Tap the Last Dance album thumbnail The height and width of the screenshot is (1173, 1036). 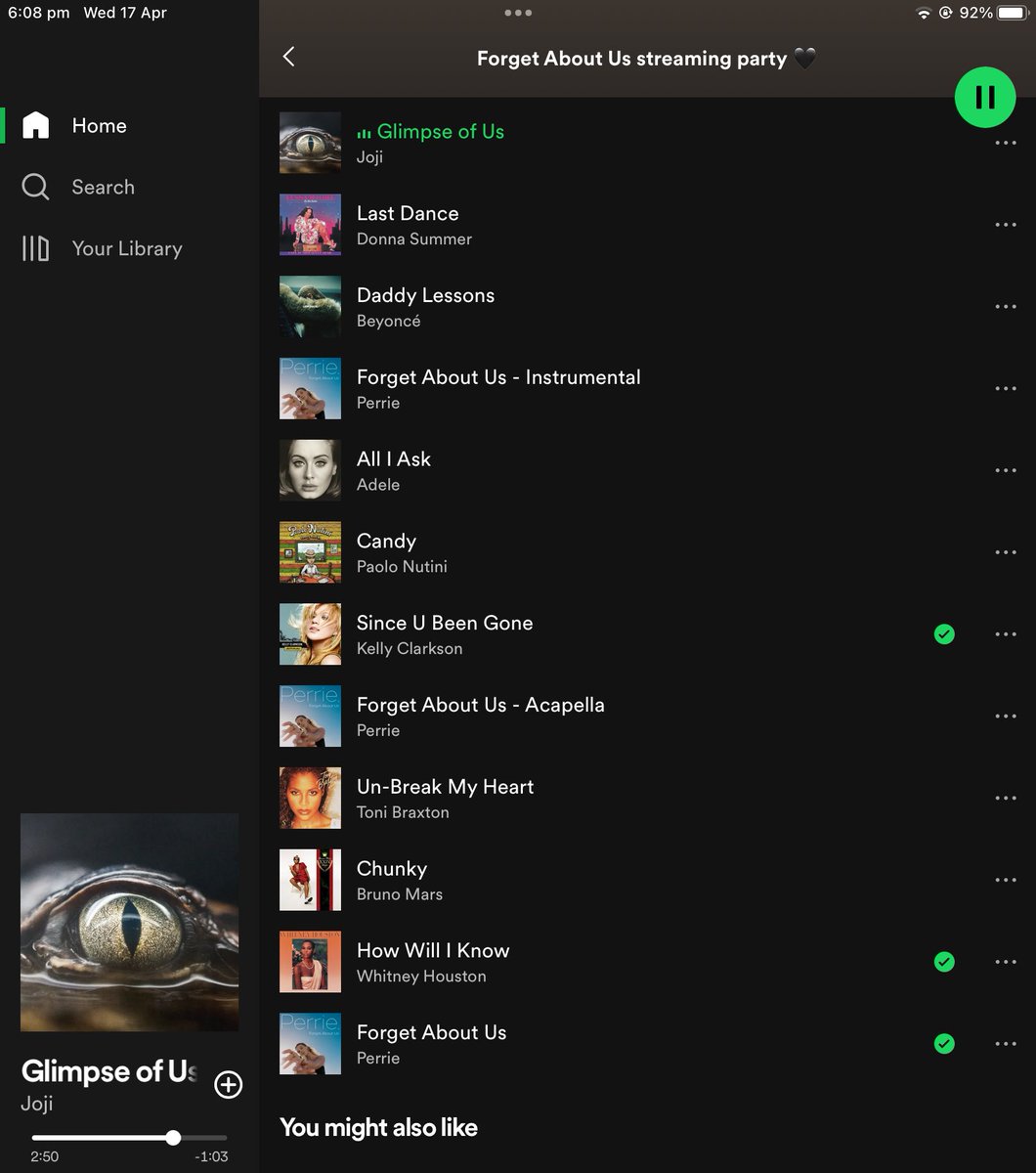pyautogui.click(x=310, y=225)
